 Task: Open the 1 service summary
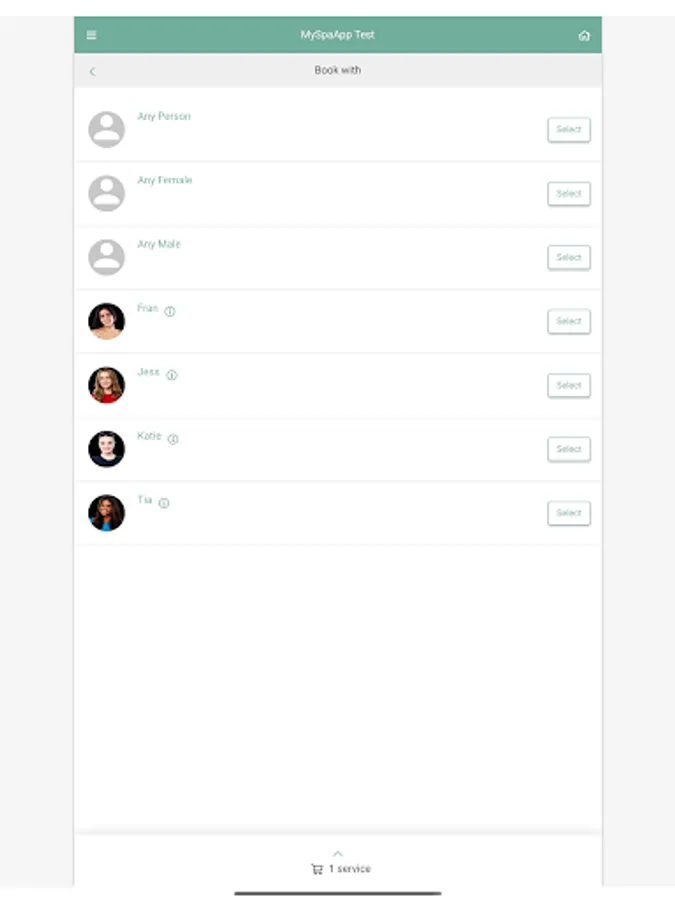(x=350, y=869)
